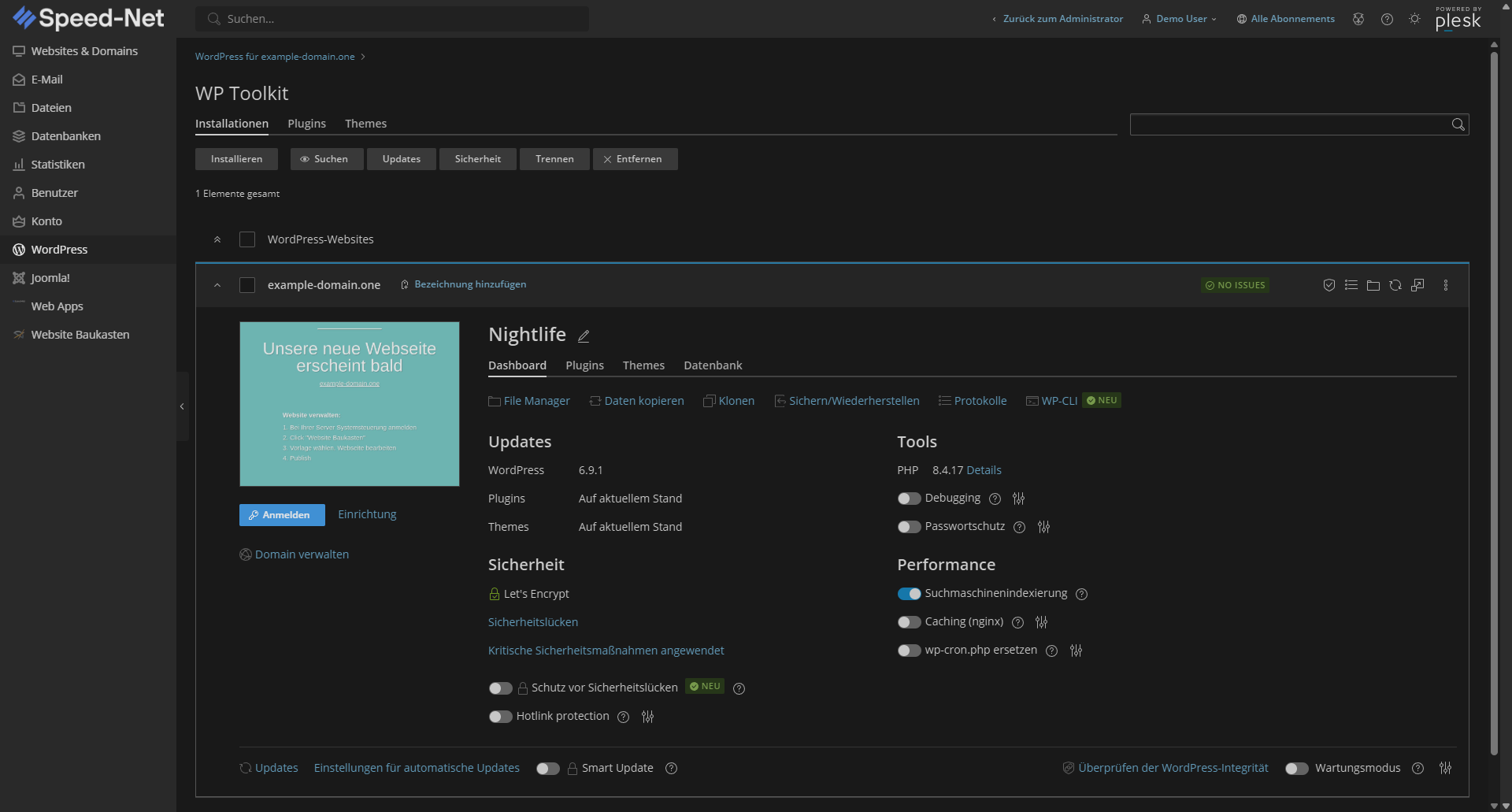Click the Anmelden button
Screen dimensions: 1512x812
point(281,514)
